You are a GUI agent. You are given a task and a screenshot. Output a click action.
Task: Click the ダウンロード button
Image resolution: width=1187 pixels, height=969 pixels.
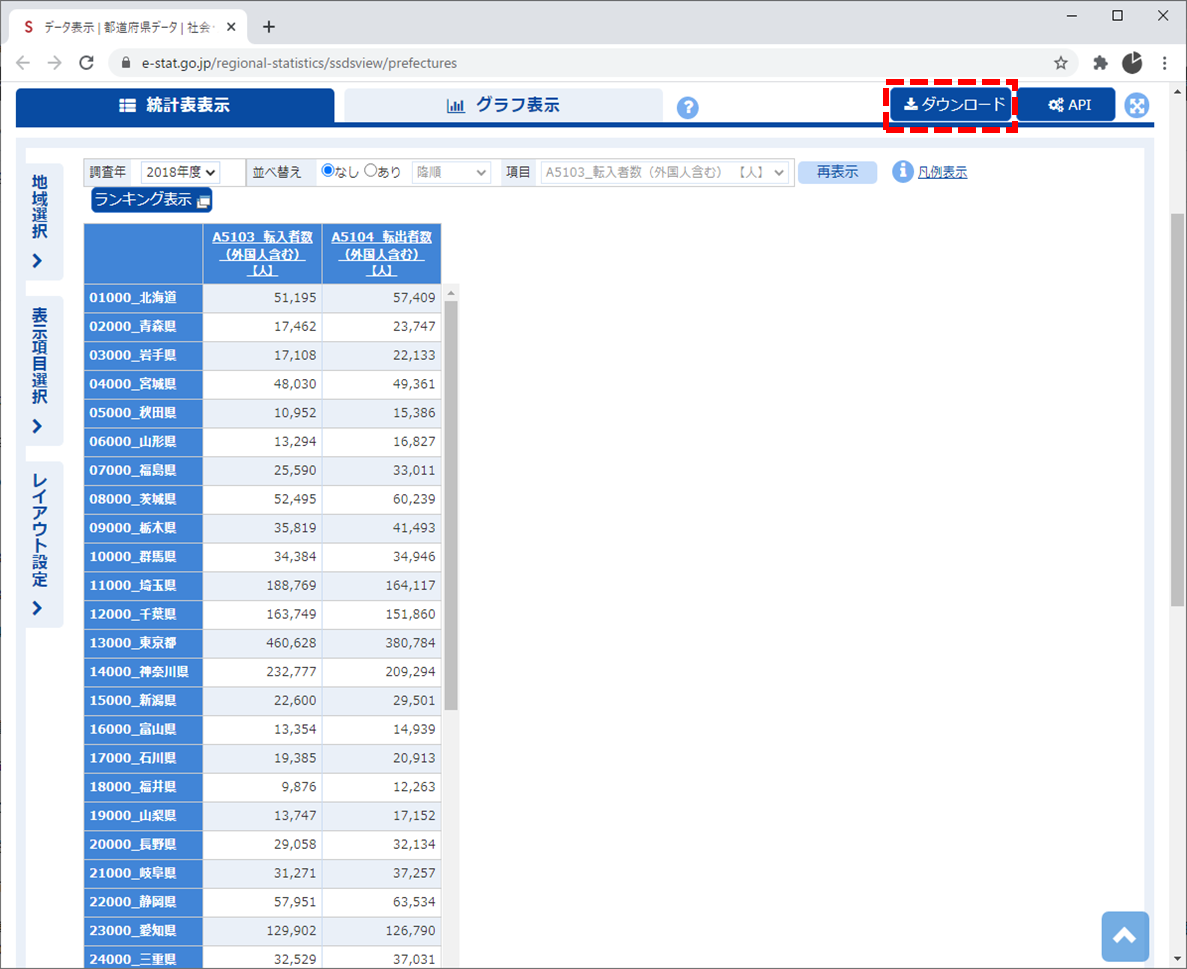pos(951,104)
